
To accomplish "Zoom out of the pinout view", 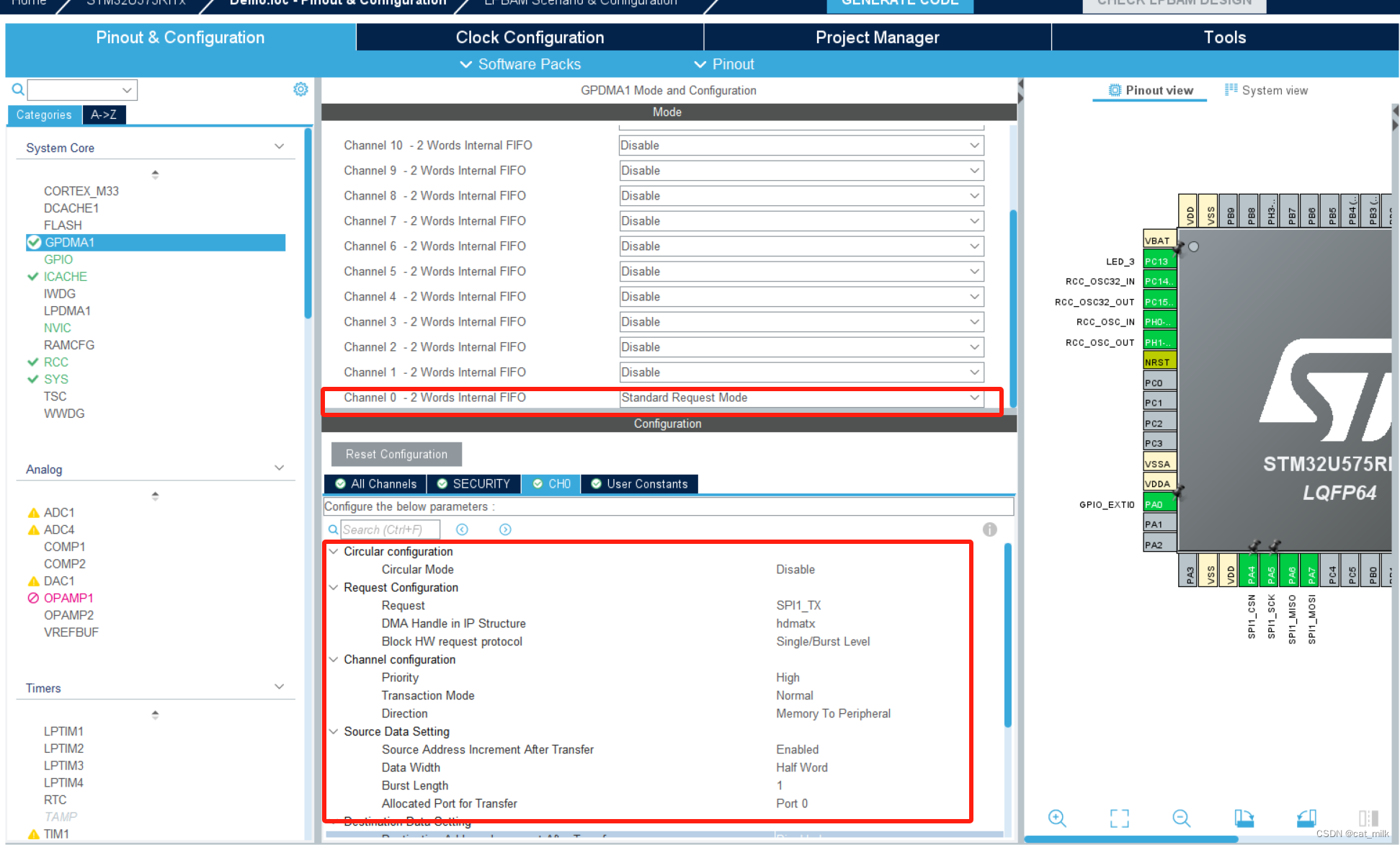I will [1181, 818].
